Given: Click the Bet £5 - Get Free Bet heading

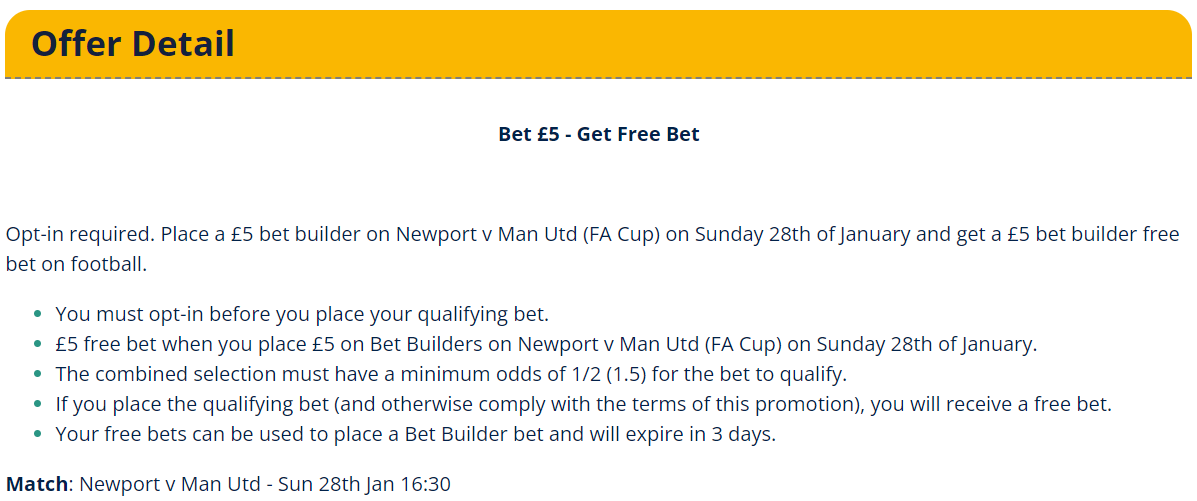Looking at the screenshot, I should 598,134.
